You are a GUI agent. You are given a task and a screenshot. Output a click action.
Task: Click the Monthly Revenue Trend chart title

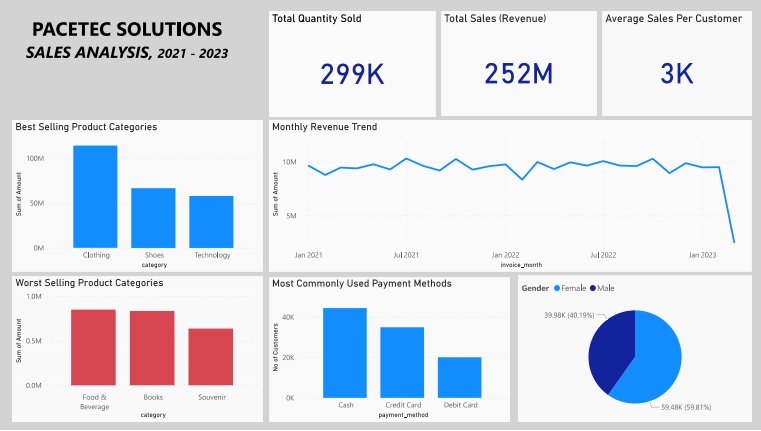click(323, 127)
